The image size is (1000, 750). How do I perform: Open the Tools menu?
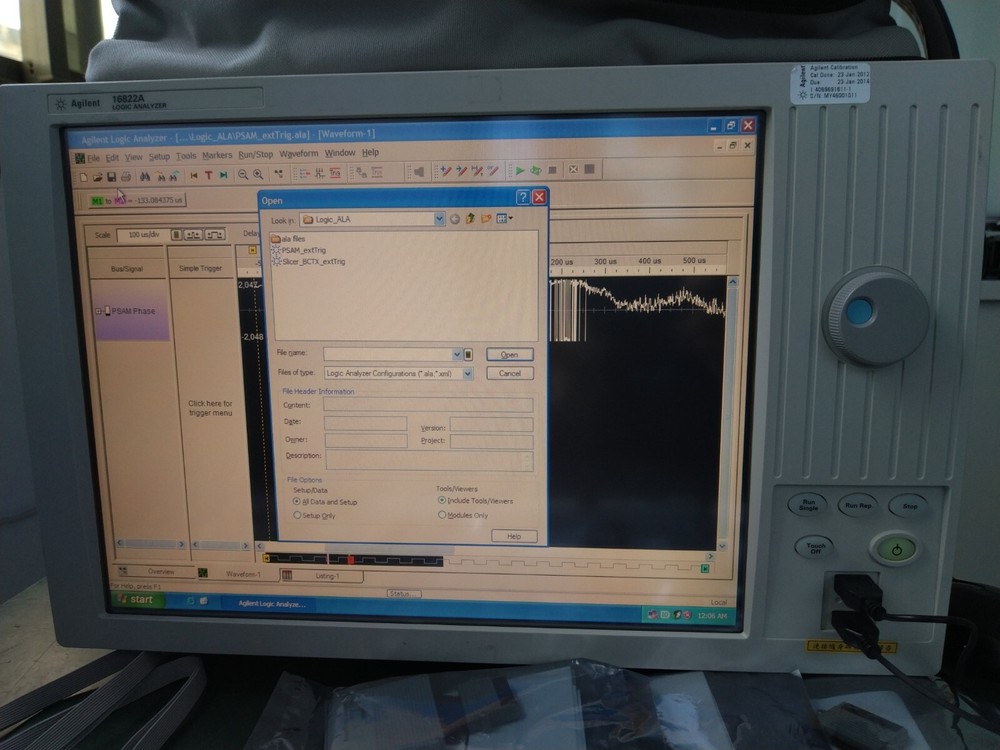pos(186,156)
